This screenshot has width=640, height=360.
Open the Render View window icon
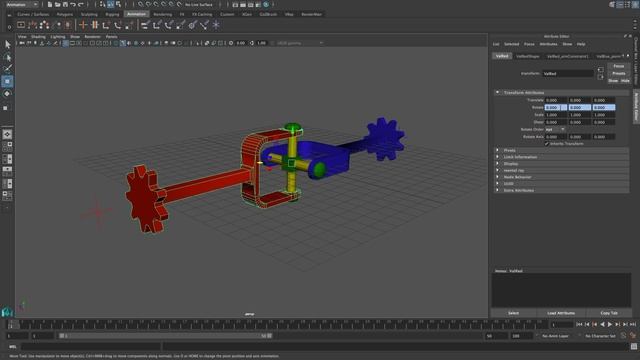tap(235, 4)
